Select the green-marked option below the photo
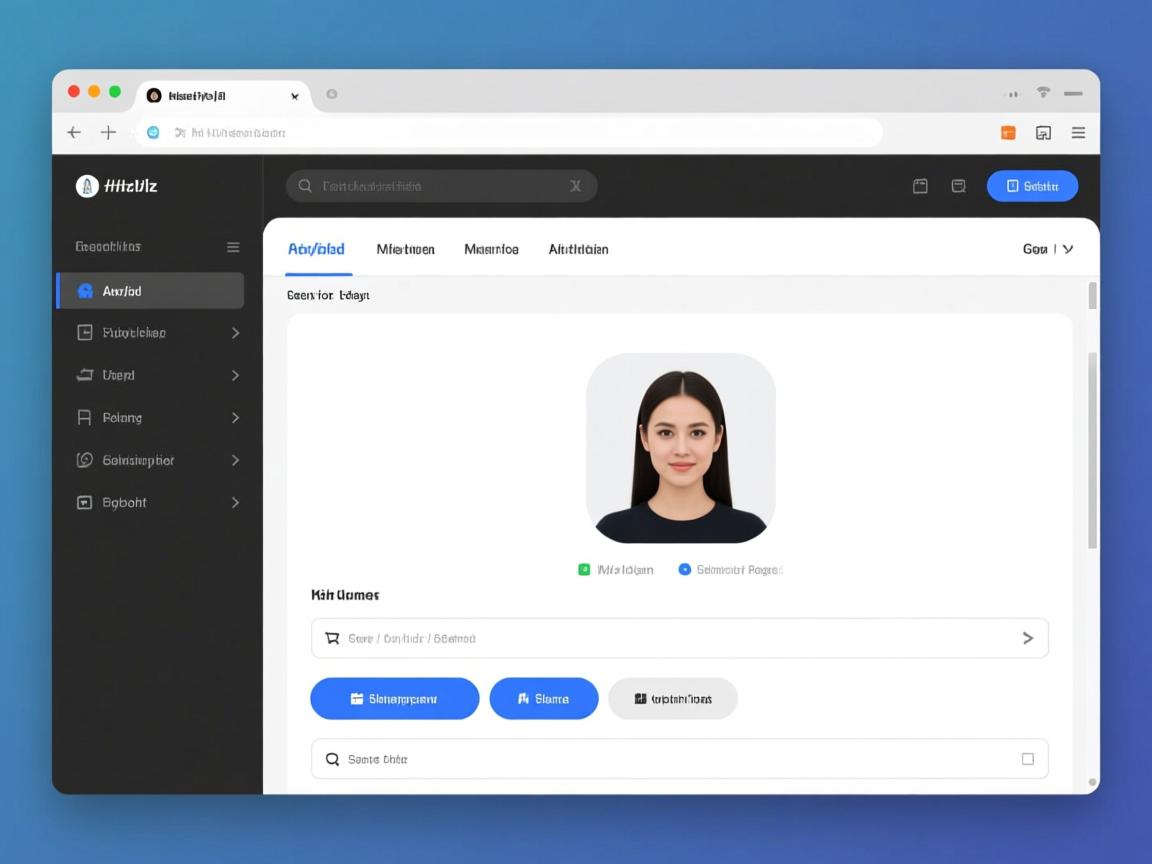The height and width of the screenshot is (864, 1152). pos(584,570)
